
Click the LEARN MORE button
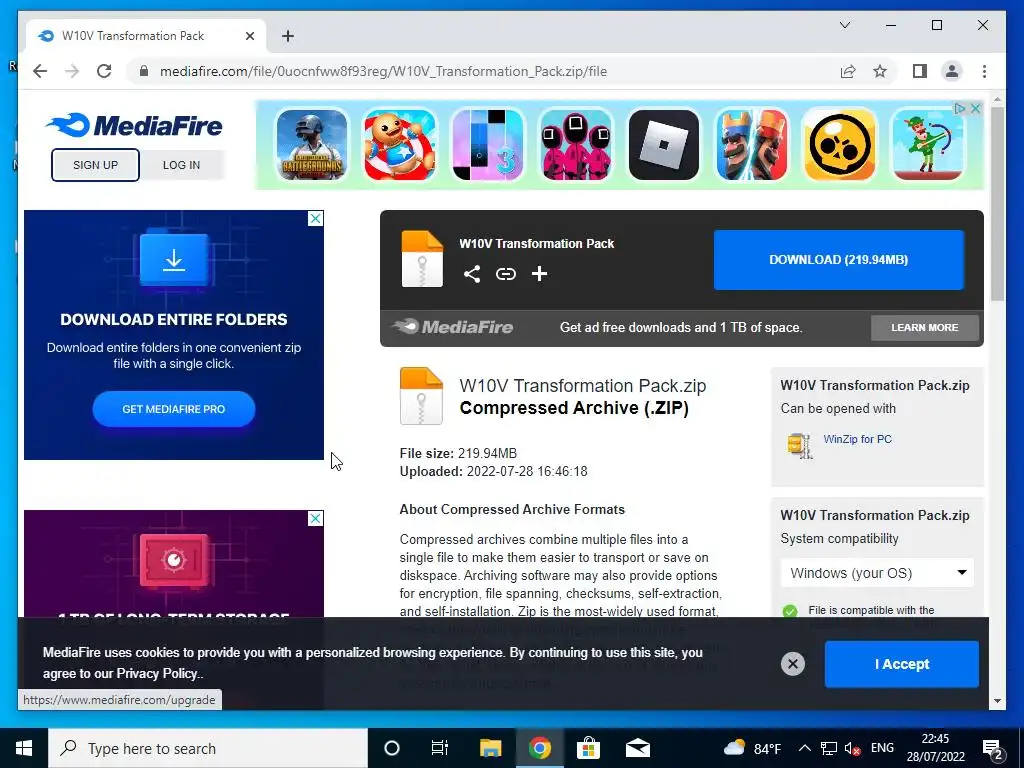925,328
